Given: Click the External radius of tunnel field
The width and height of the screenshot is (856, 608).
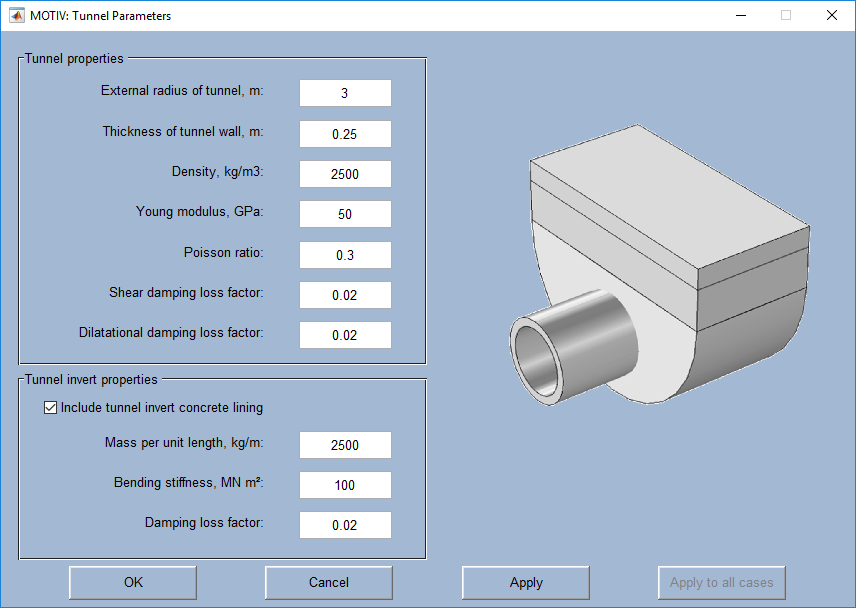Looking at the screenshot, I should 345,94.
